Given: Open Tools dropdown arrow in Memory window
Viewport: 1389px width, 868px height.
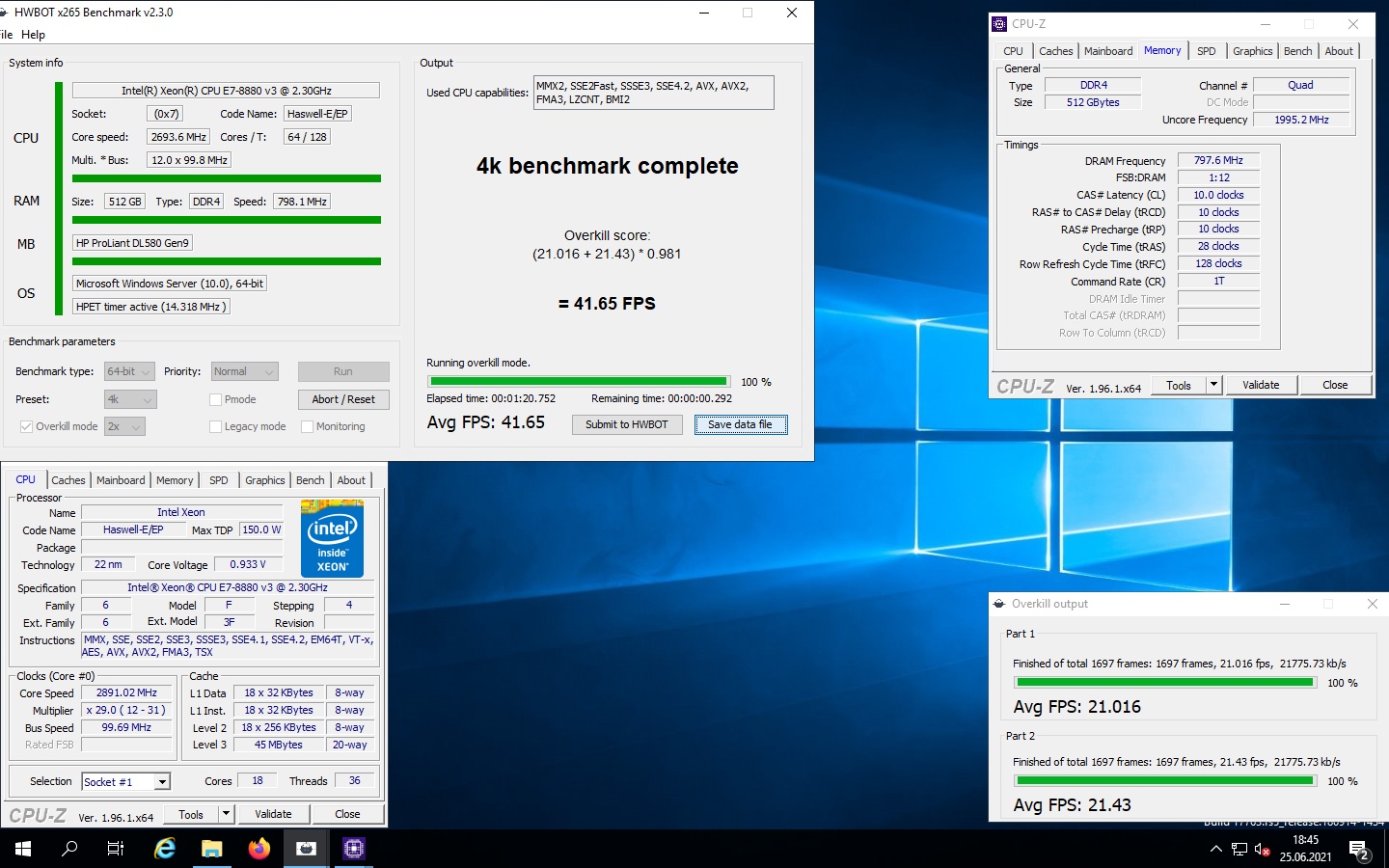Looking at the screenshot, I should pos(1213,385).
